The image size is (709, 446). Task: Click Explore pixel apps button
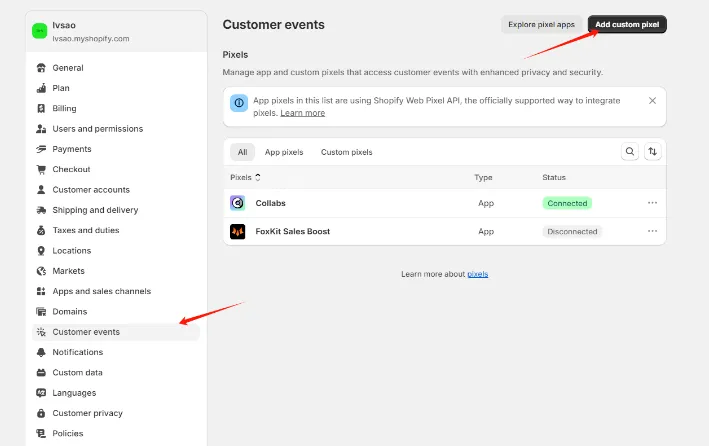(x=541, y=24)
